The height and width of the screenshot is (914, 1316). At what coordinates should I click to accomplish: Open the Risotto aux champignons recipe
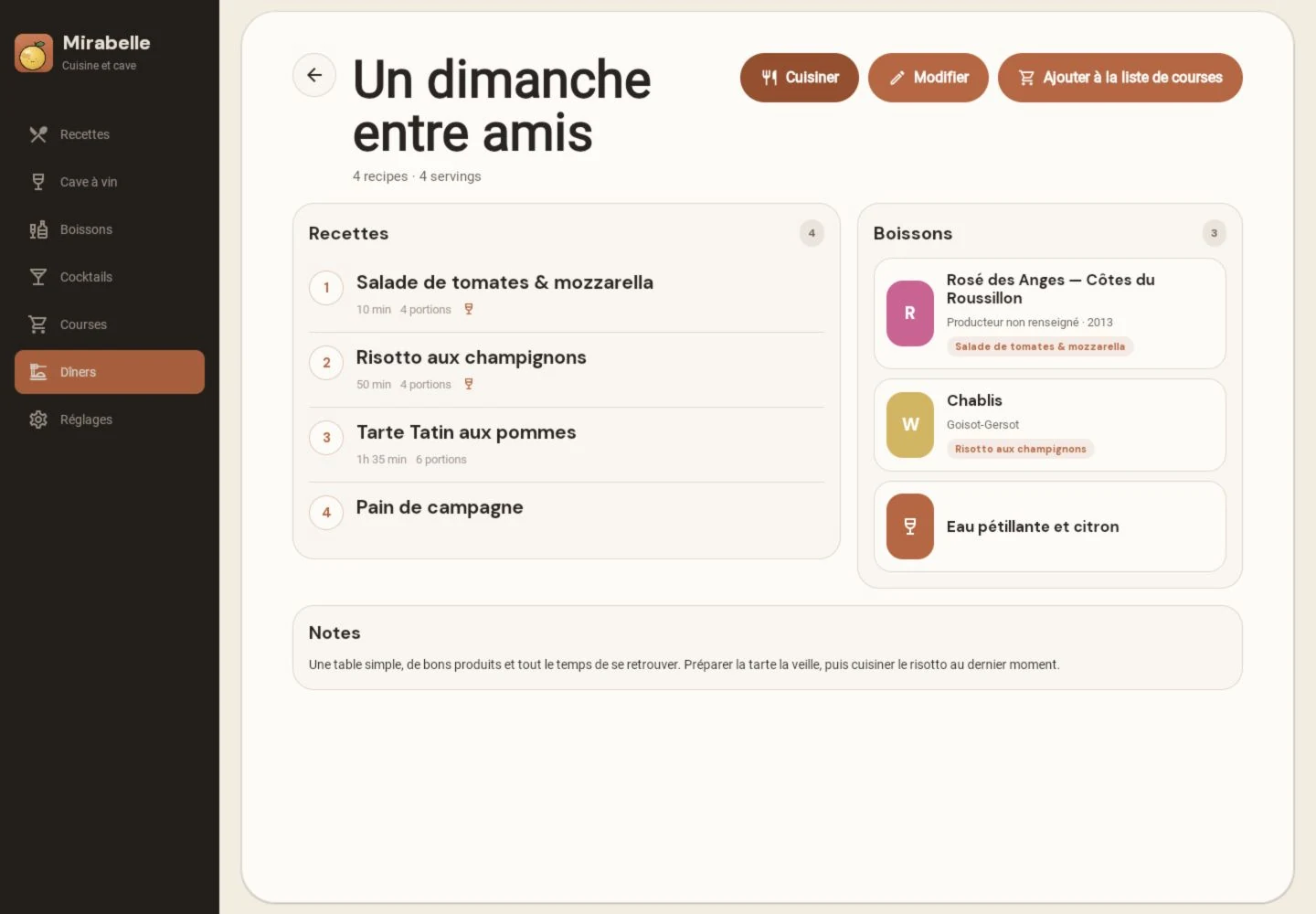(567, 369)
